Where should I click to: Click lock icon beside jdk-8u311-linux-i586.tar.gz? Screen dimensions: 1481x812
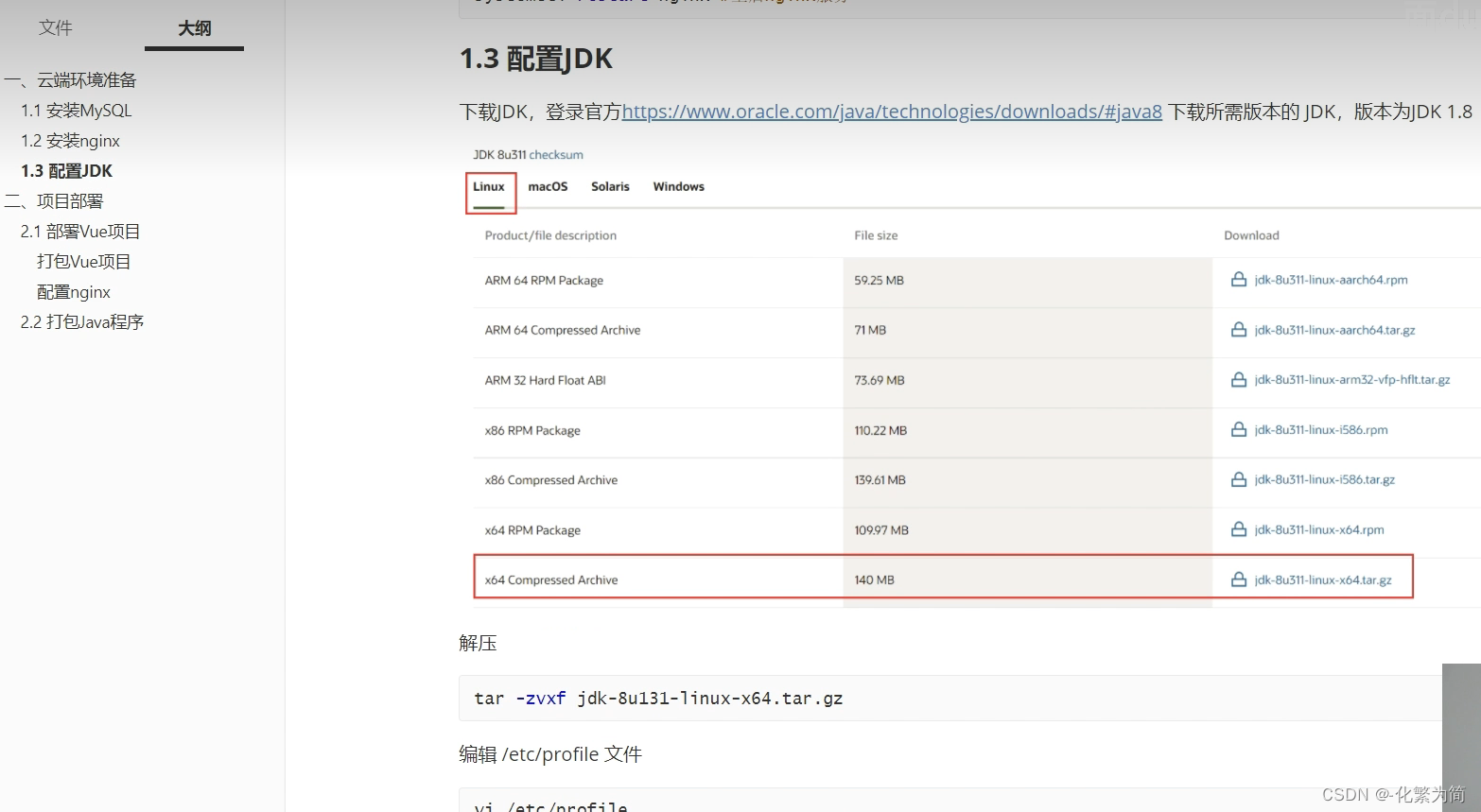click(1239, 480)
